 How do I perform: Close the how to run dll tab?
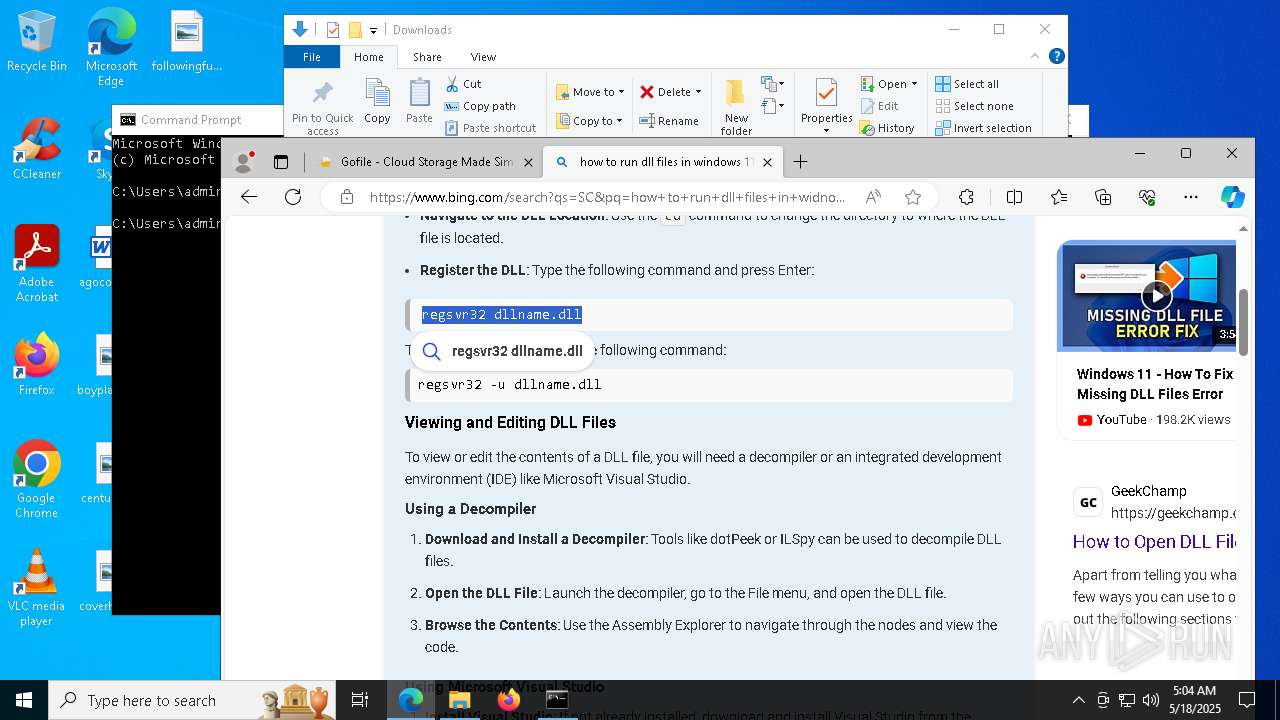pyautogui.click(x=768, y=162)
